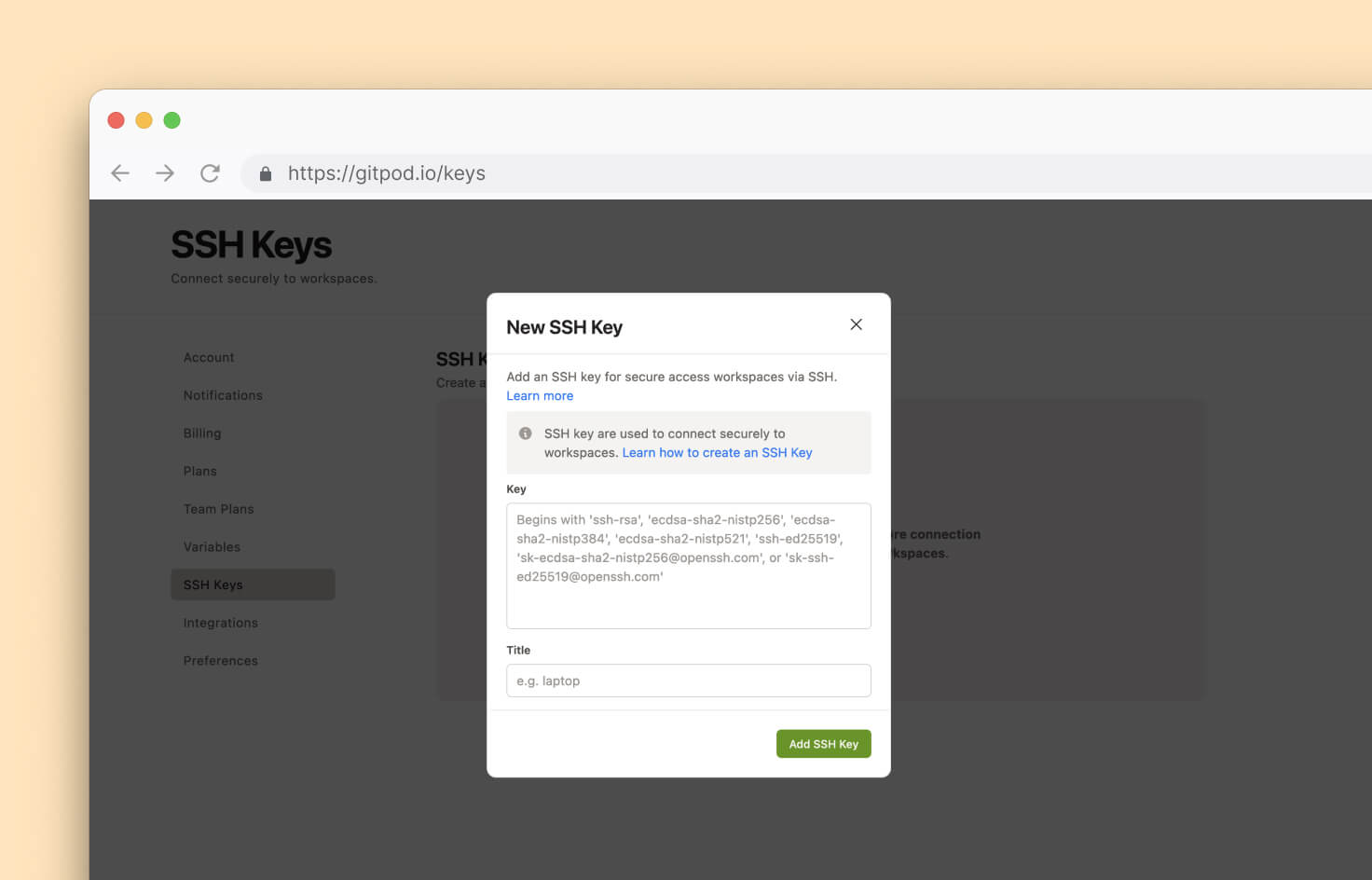Screen dimensions: 1372x880
Task: Click the yellow minimize window dot
Action: click(x=144, y=120)
